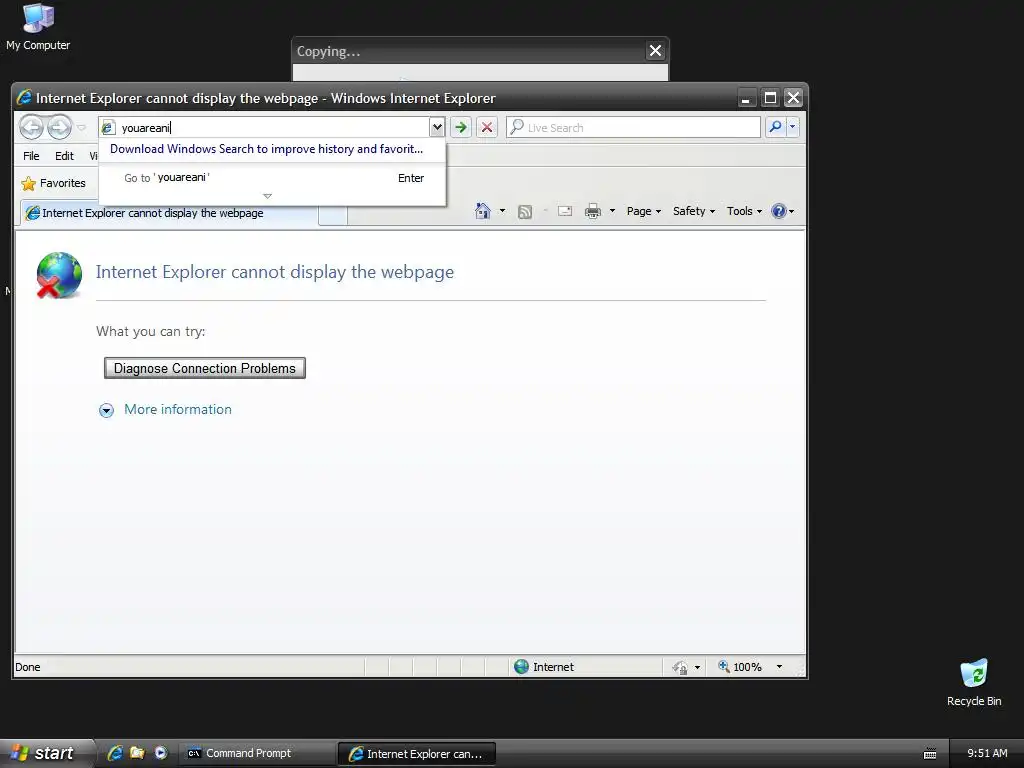Select the Recycle Bin desktop icon
The image size is (1024, 768).
[974, 682]
